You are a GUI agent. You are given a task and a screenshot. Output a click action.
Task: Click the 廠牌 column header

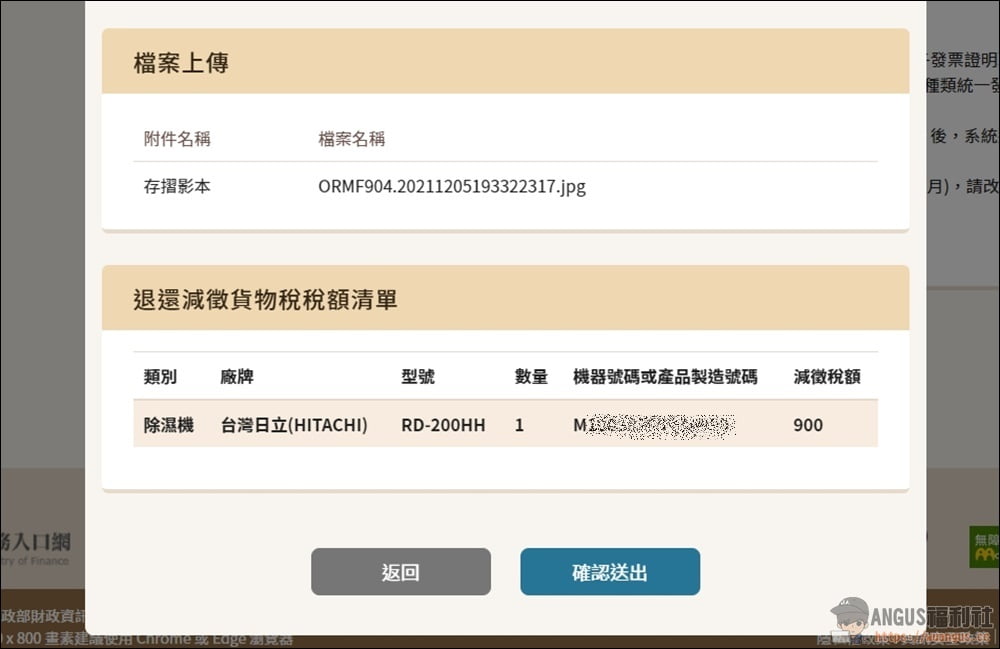[237, 377]
